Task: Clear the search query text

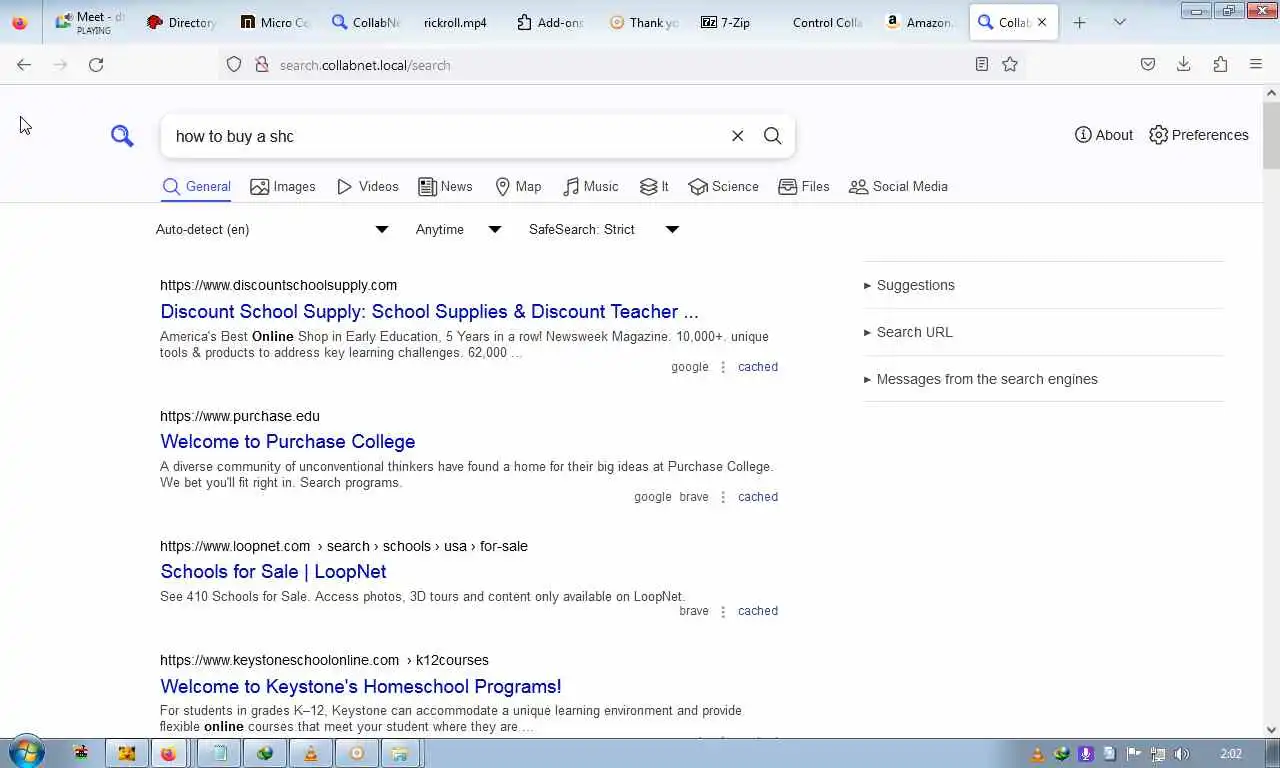Action: [x=738, y=136]
